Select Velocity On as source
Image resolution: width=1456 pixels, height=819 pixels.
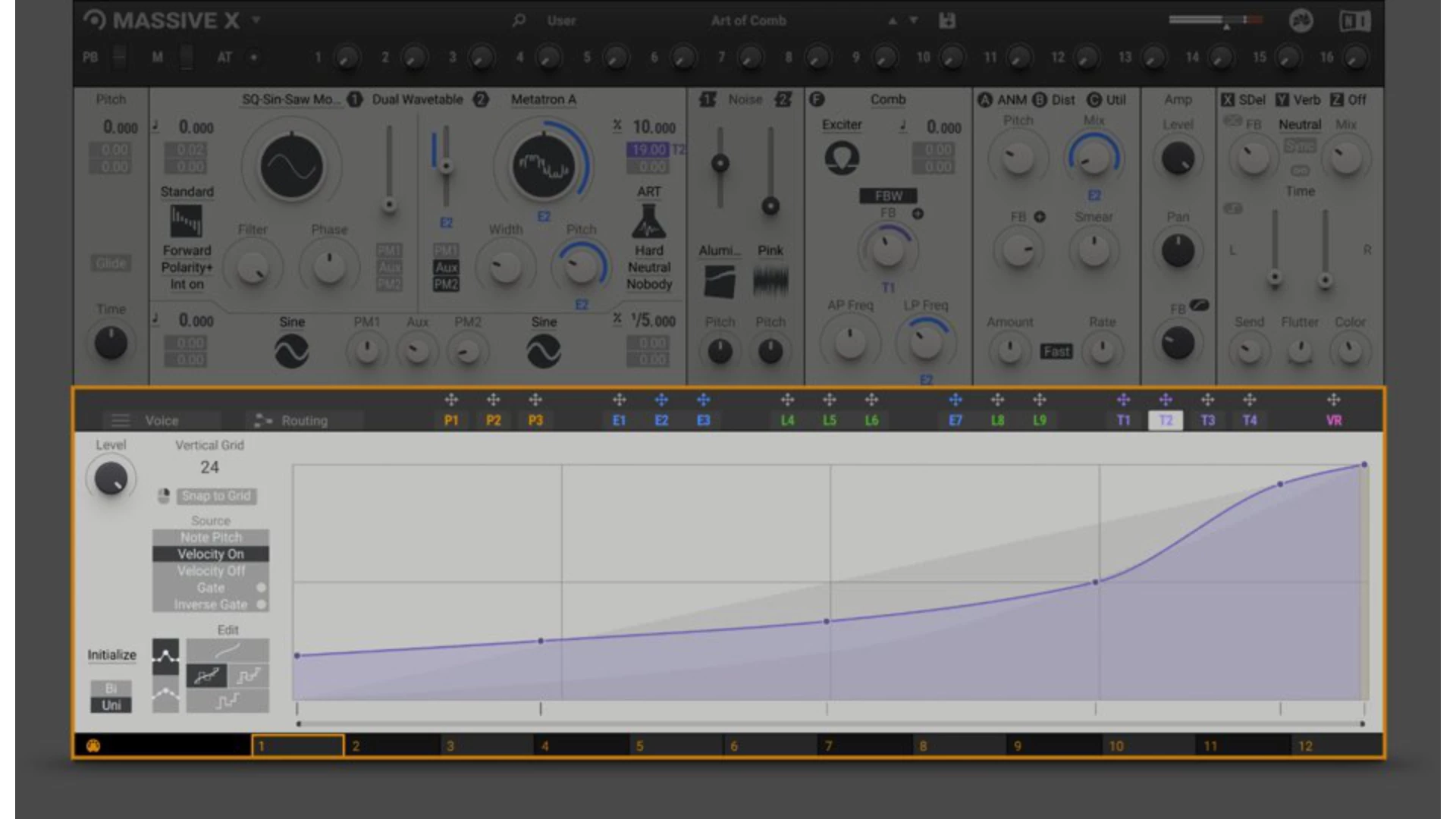click(211, 554)
